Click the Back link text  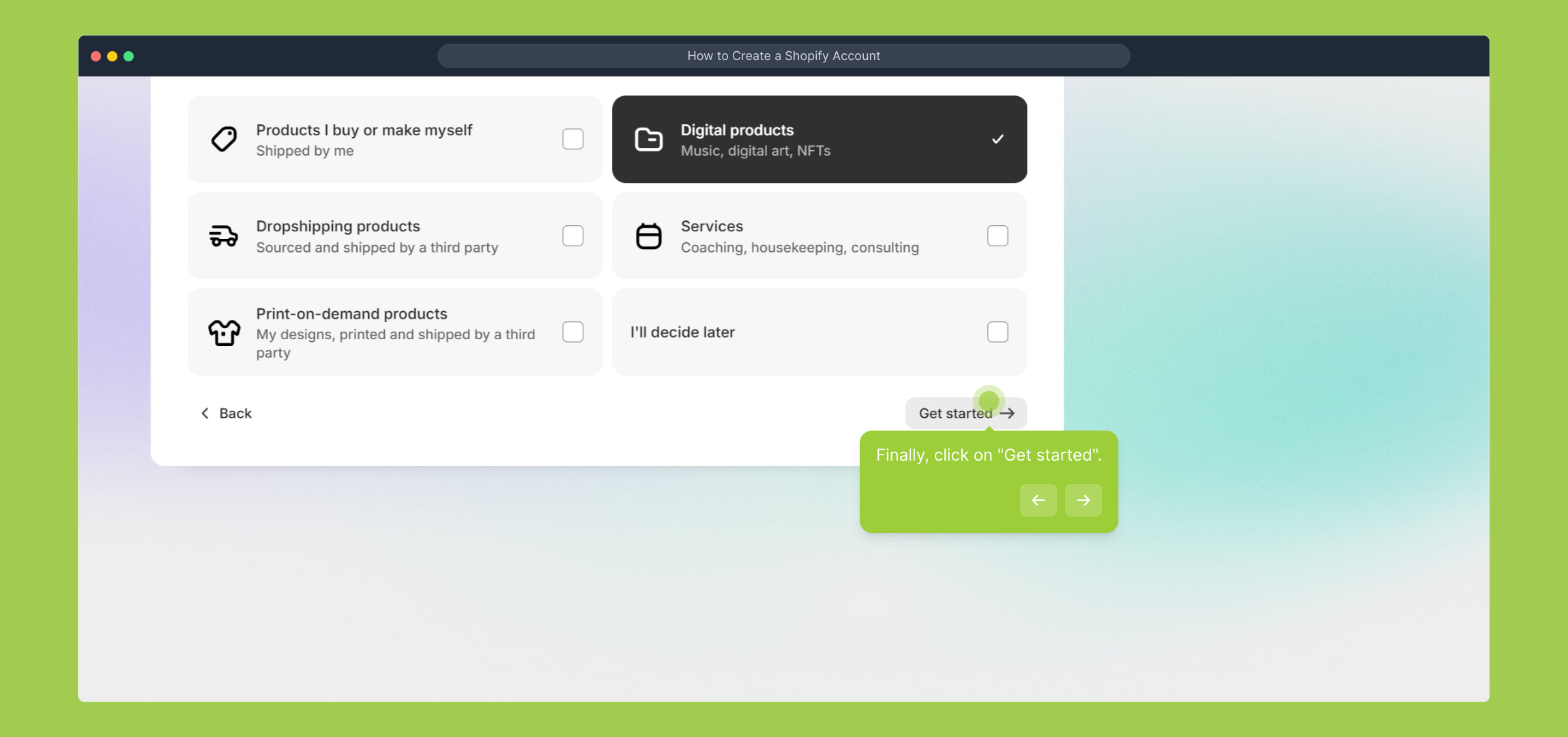[235, 414]
